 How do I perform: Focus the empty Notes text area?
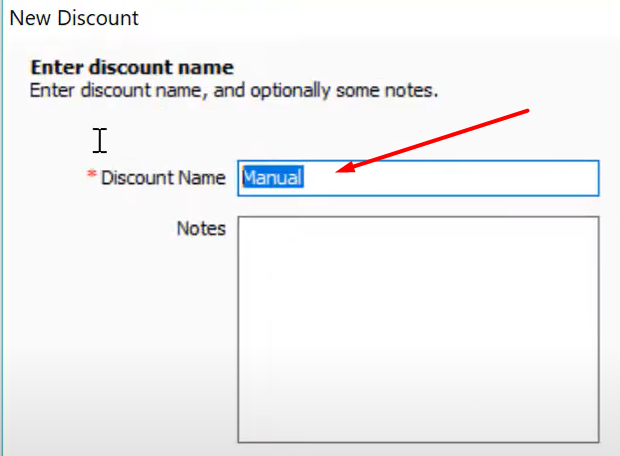point(418,329)
